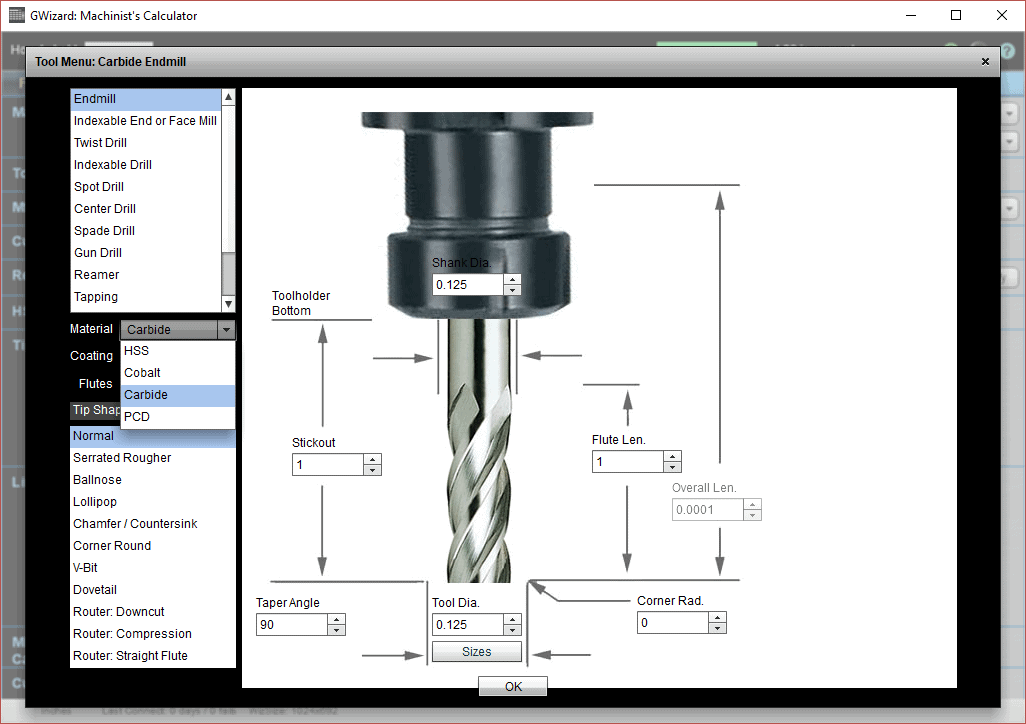
Task: Select Reamer in the tool list
Action: [96, 274]
